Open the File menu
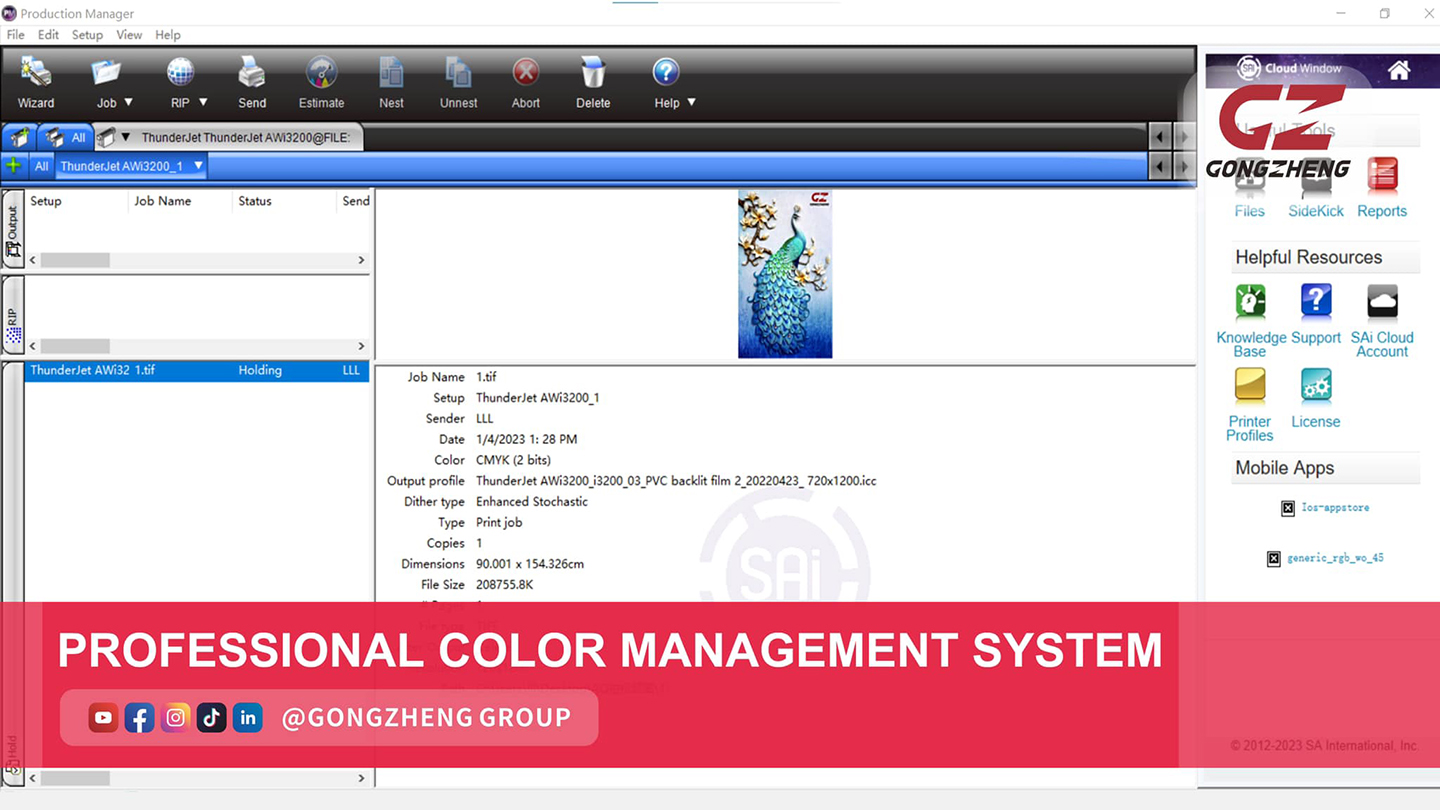The image size is (1440, 810). [16, 35]
